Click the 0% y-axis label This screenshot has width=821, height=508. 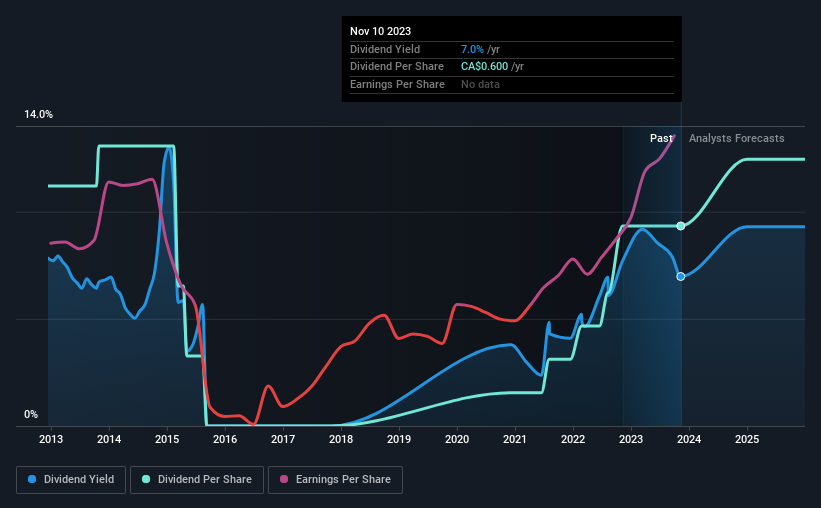tap(31, 414)
